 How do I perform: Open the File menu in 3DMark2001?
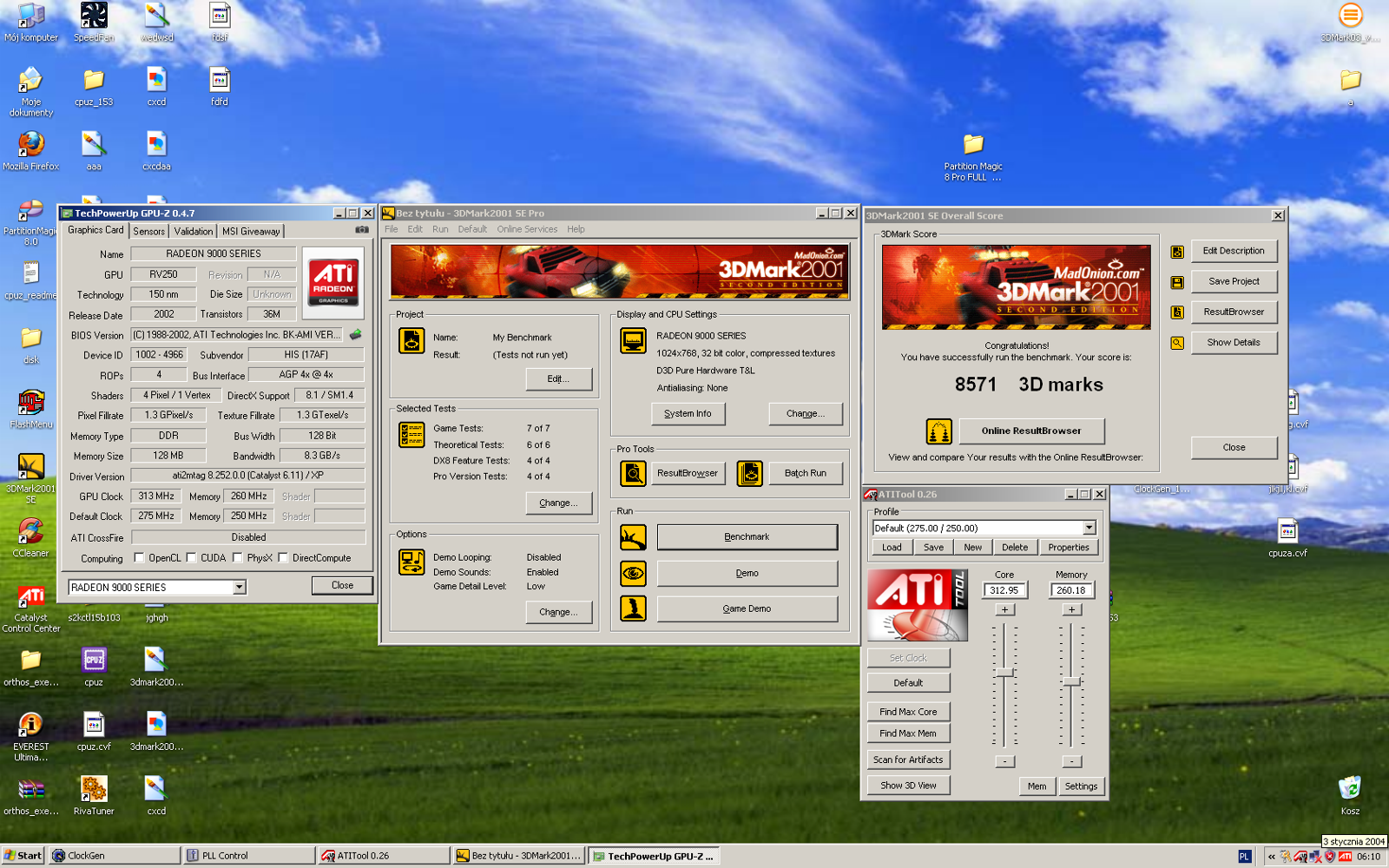pos(392,229)
